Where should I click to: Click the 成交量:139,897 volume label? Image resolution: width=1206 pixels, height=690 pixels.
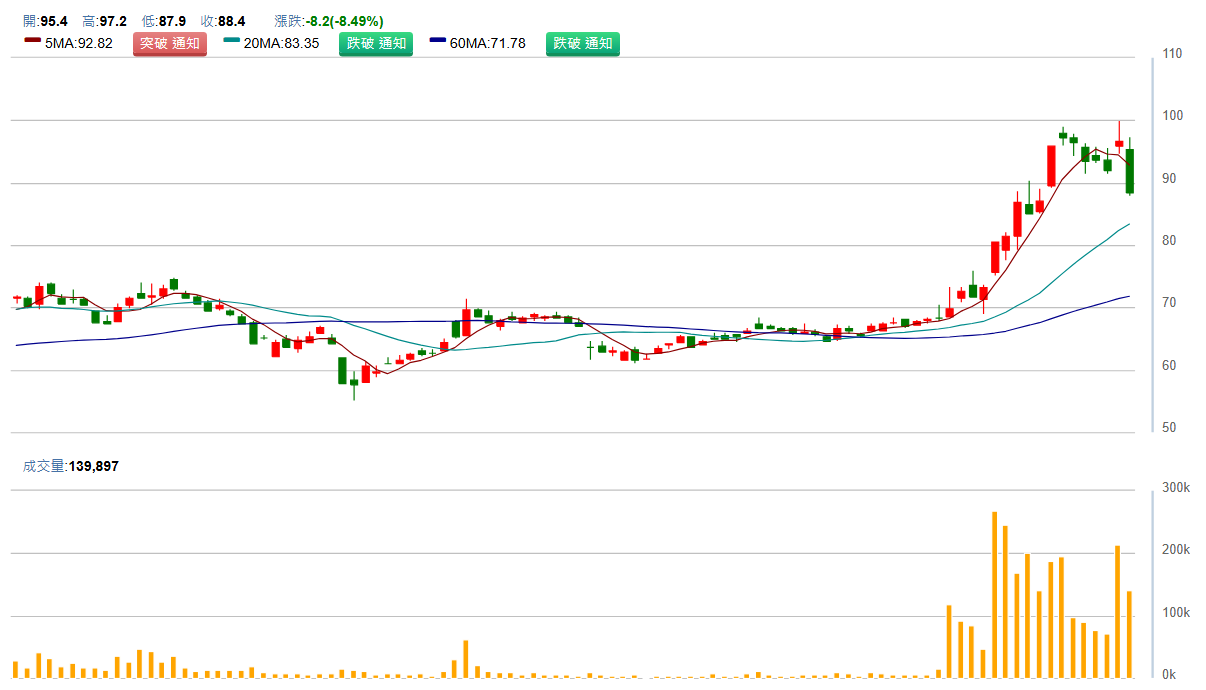click(x=70, y=466)
